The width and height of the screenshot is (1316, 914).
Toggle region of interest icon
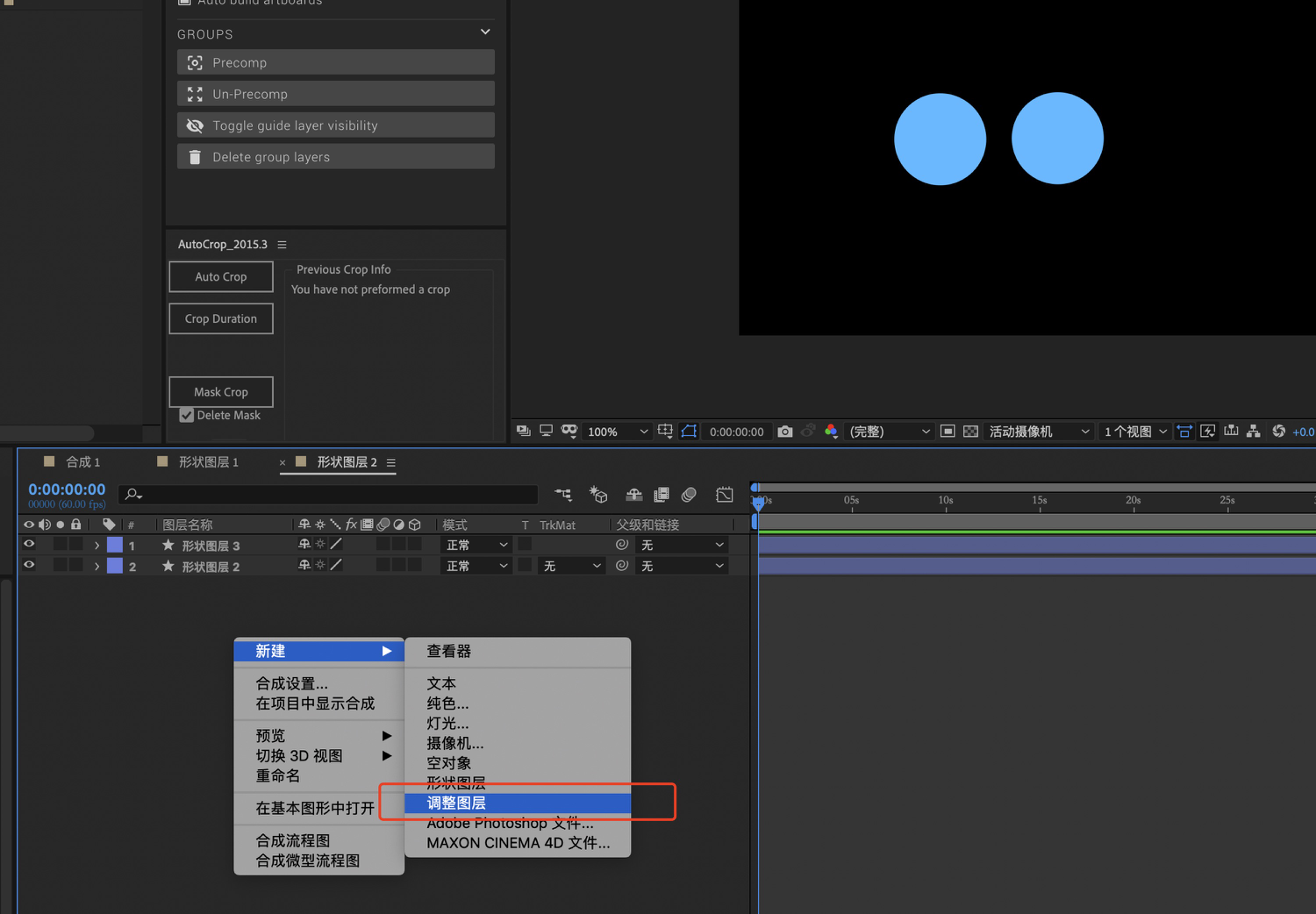689,431
